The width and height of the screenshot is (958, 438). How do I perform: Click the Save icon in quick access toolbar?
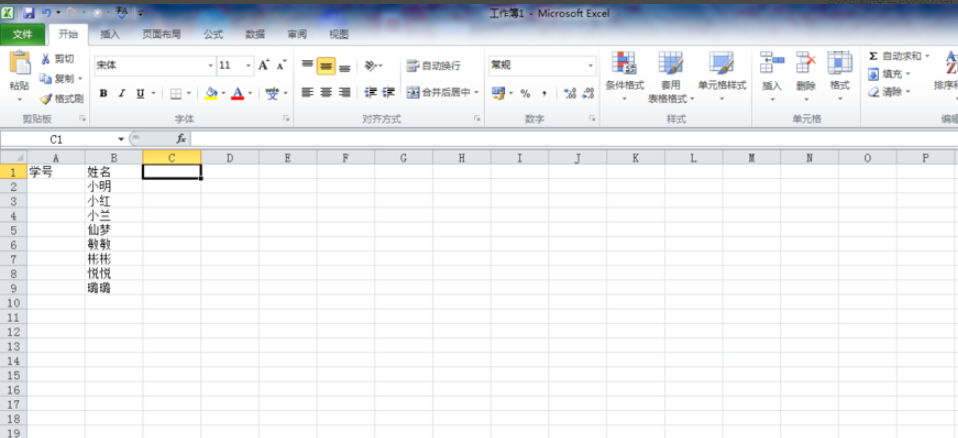[x=28, y=13]
